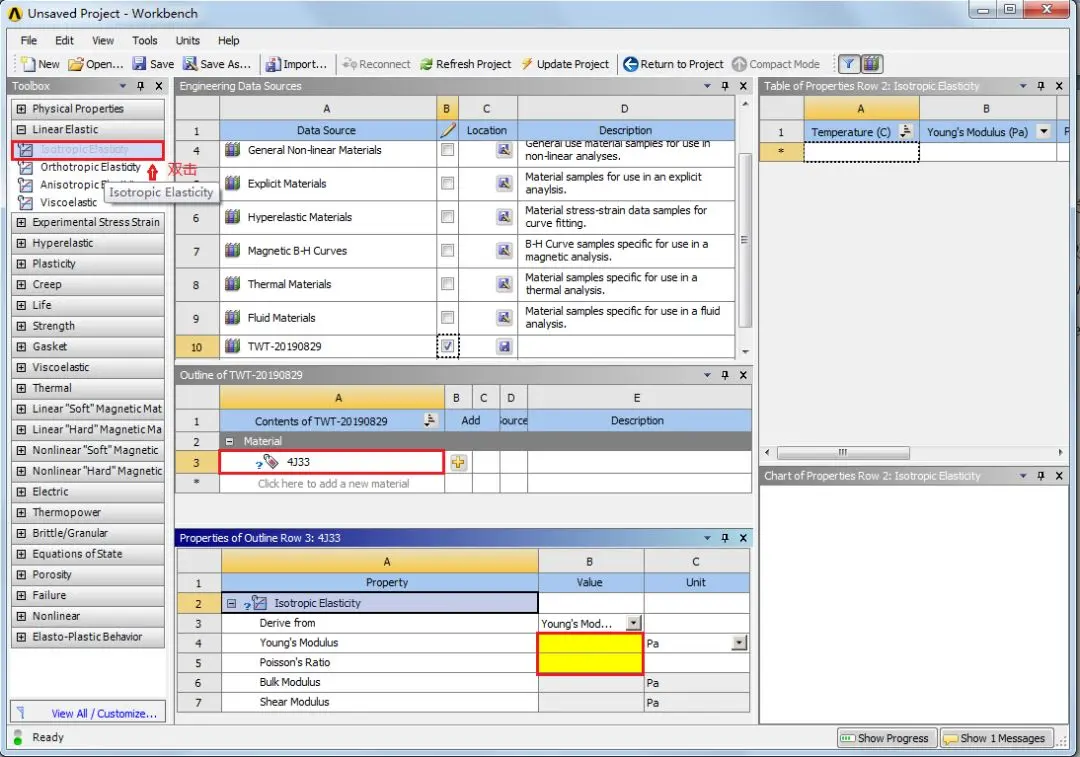Check the edit box for Fluid Materials

[x=448, y=318]
